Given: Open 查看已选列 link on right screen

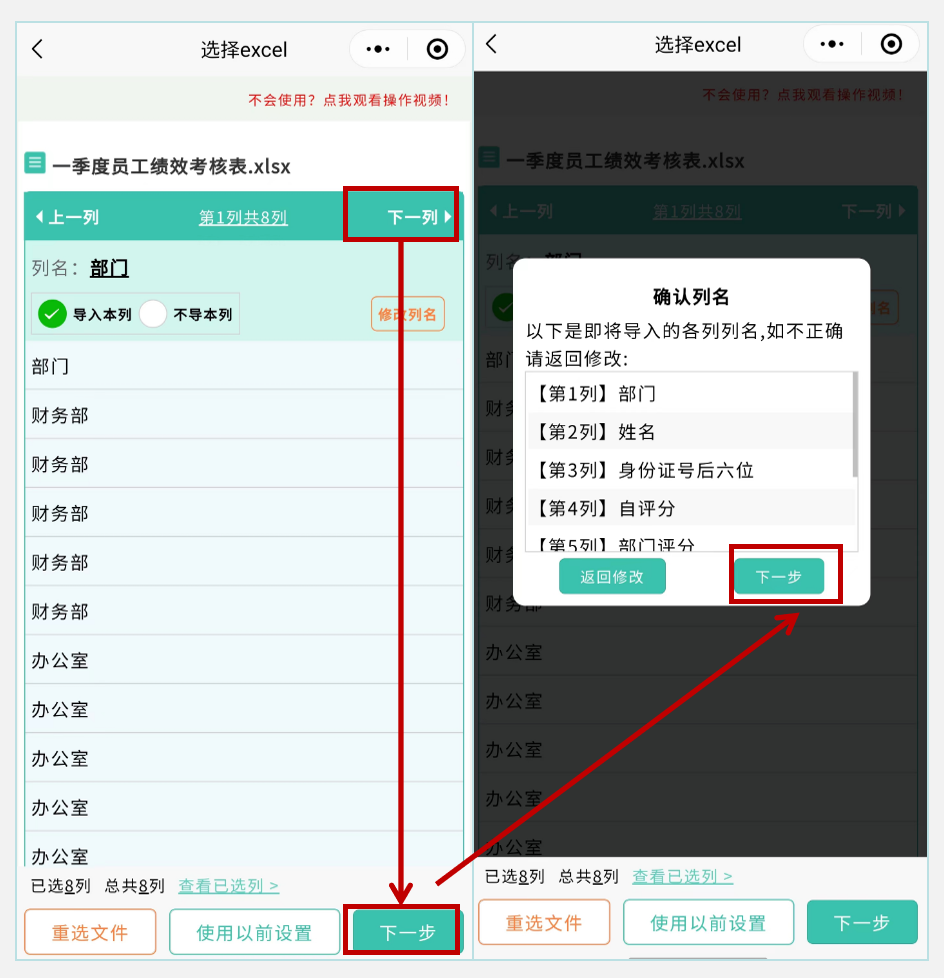Looking at the screenshot, I should pos(683,876).
